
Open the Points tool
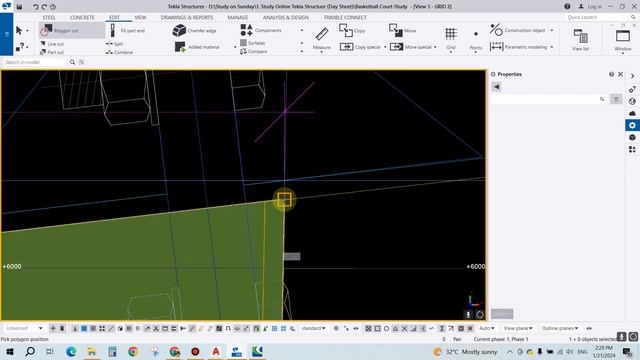click(x=476, y=40)
